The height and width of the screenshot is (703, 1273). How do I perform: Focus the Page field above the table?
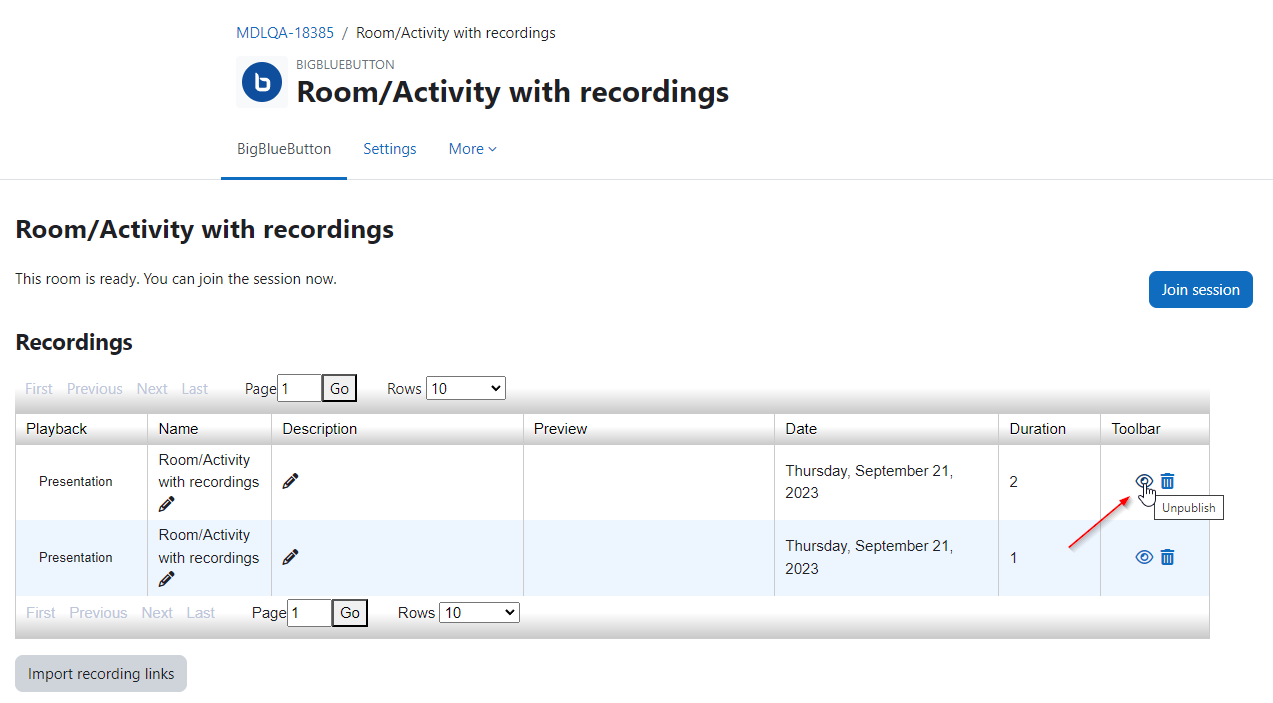coord(299,388)
